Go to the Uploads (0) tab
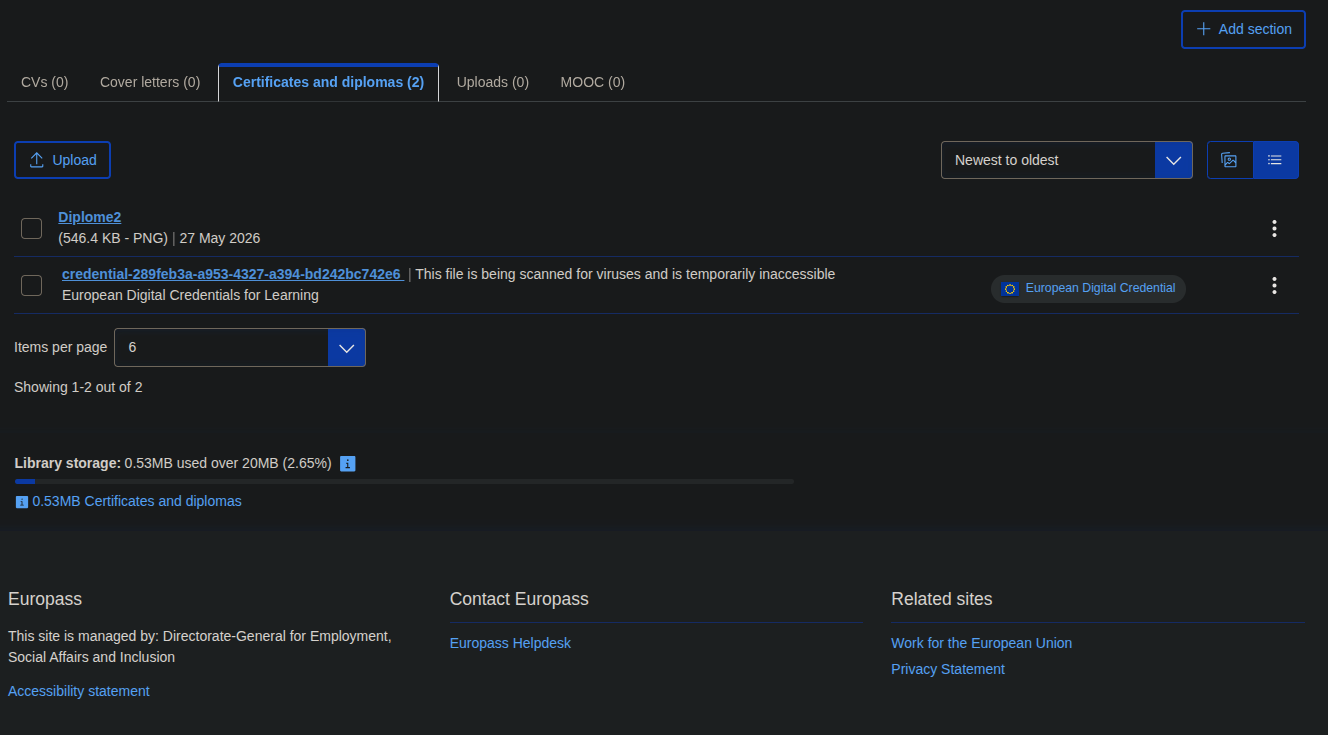The width and height of the screenshot is (1328, 735). (x=493, y=82)
